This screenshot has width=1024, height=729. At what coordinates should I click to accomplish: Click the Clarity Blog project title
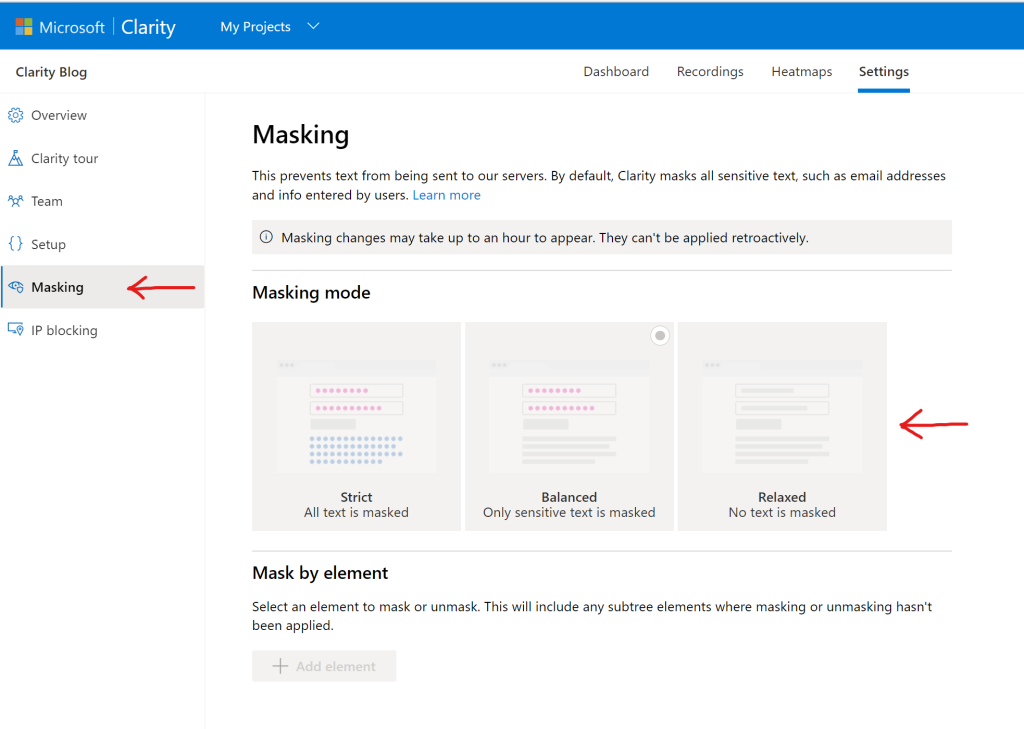click(51, 72)
